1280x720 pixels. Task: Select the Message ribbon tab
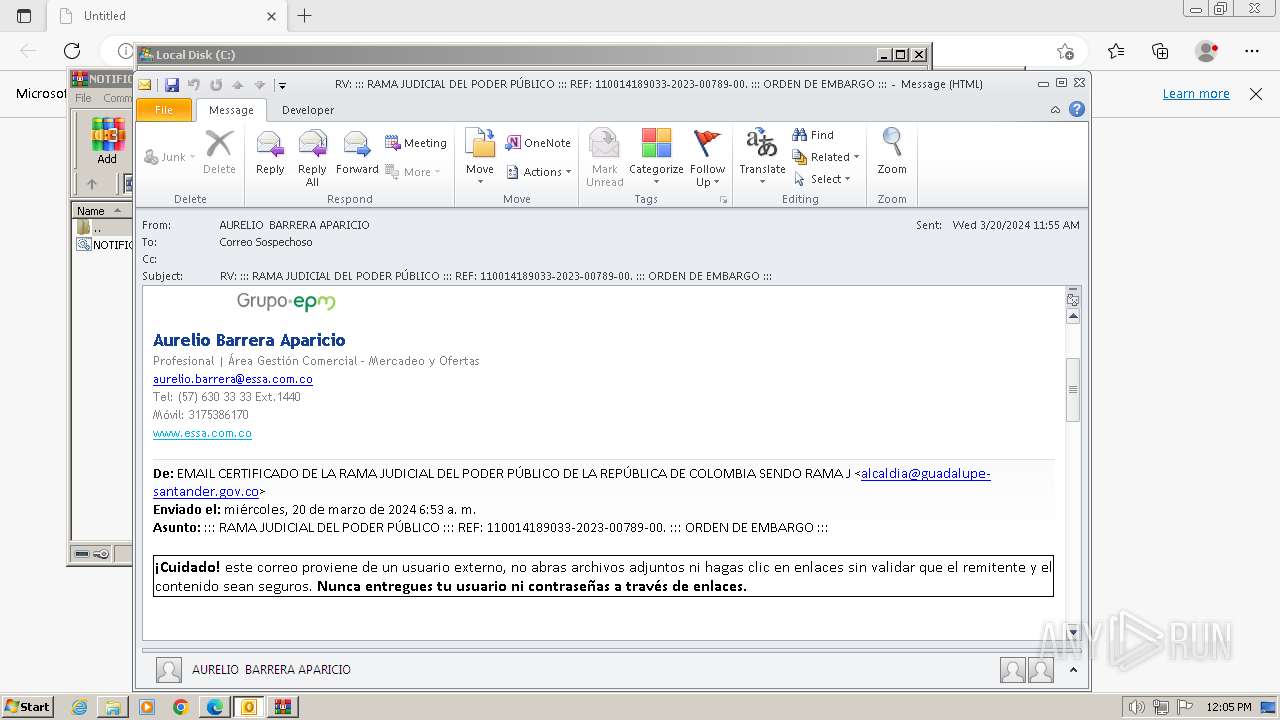[231, 110]
